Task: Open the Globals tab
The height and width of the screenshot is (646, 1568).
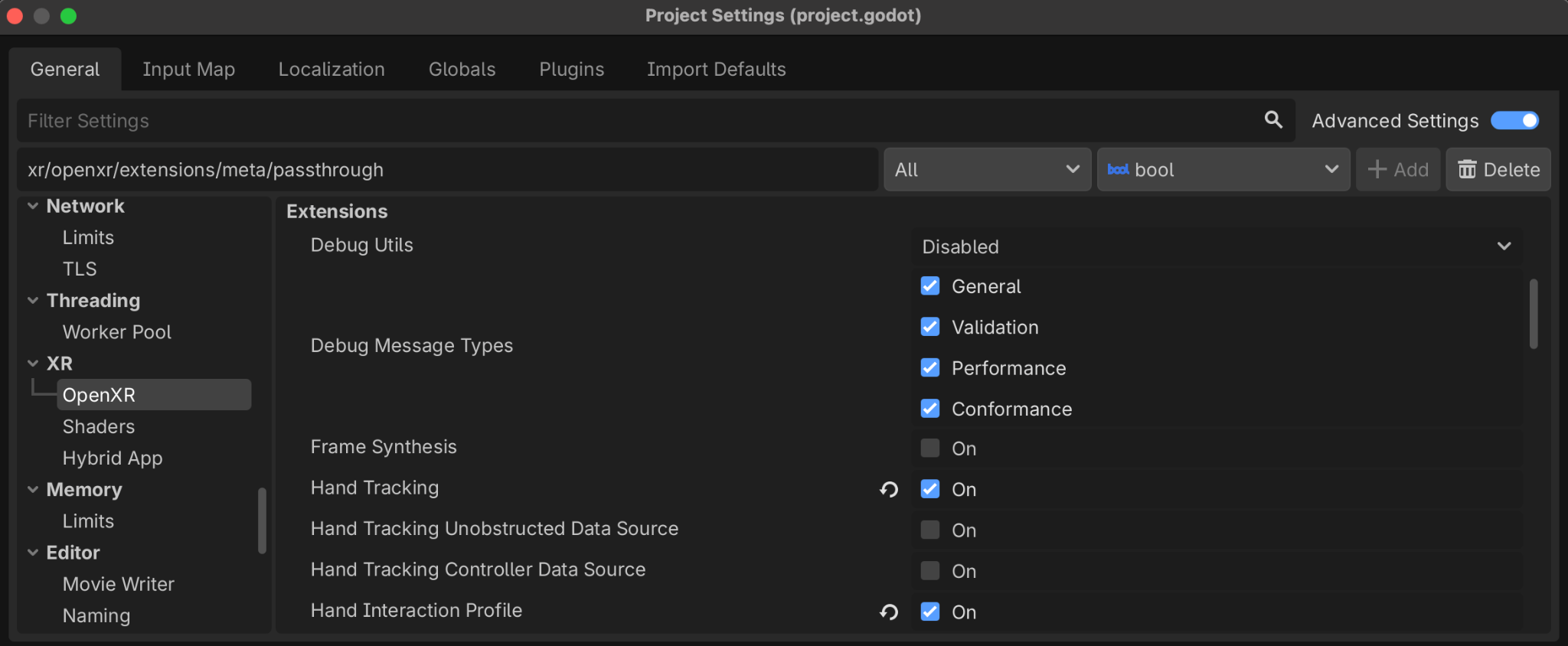Action: coord(462,69)
